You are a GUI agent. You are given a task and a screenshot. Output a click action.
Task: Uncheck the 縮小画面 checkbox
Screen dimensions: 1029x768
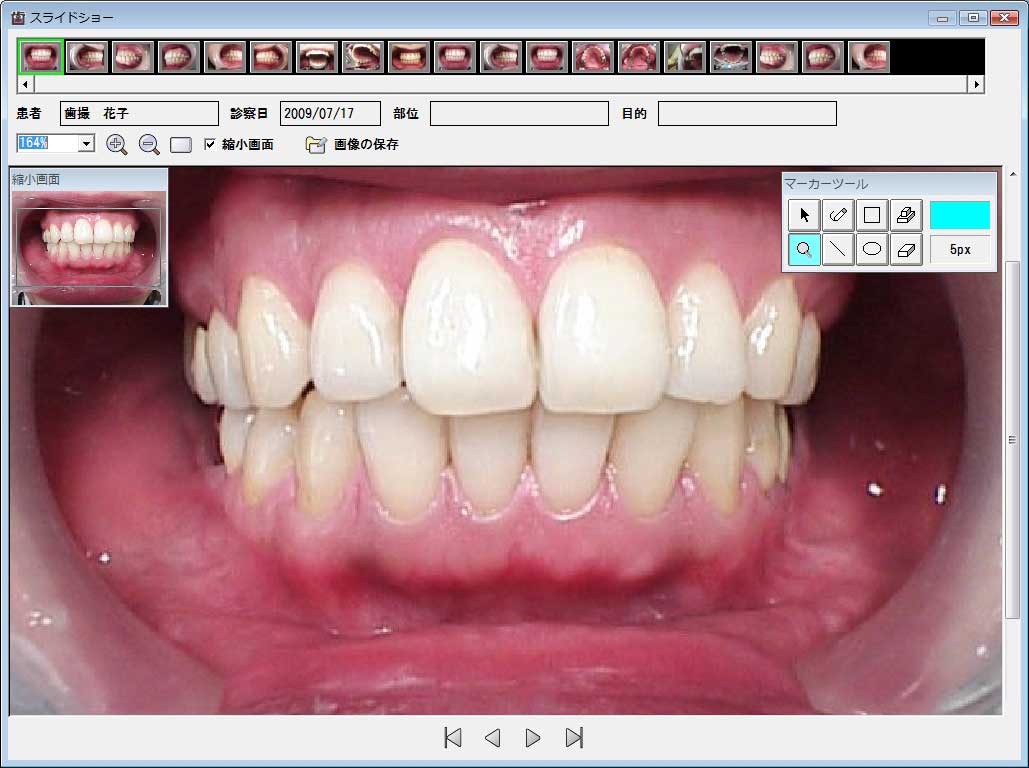click(x=209, y=144)
